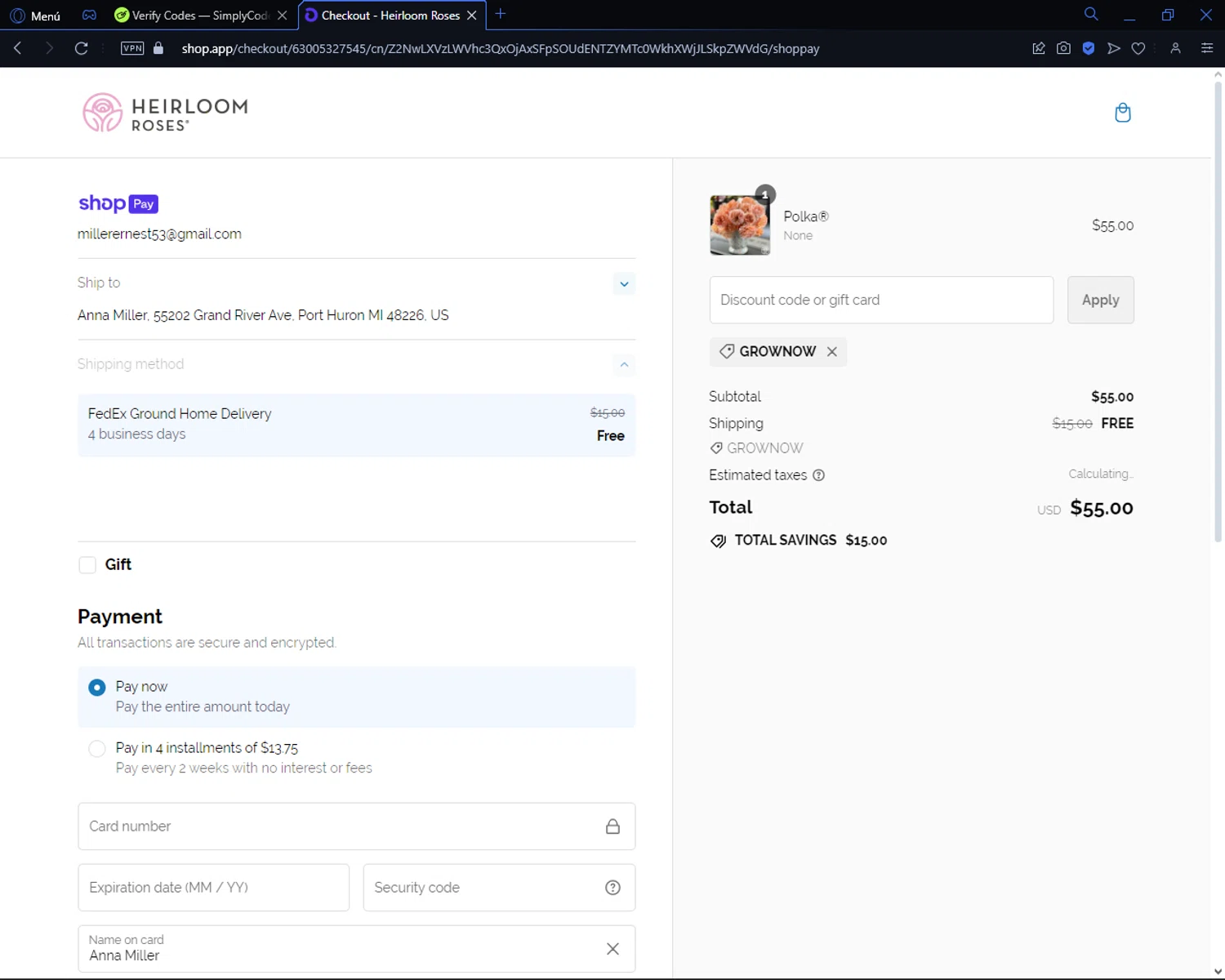Screen dimensions: 1225x980
Task: Open the shopping bag cart icon
Action: [1123, 113]
